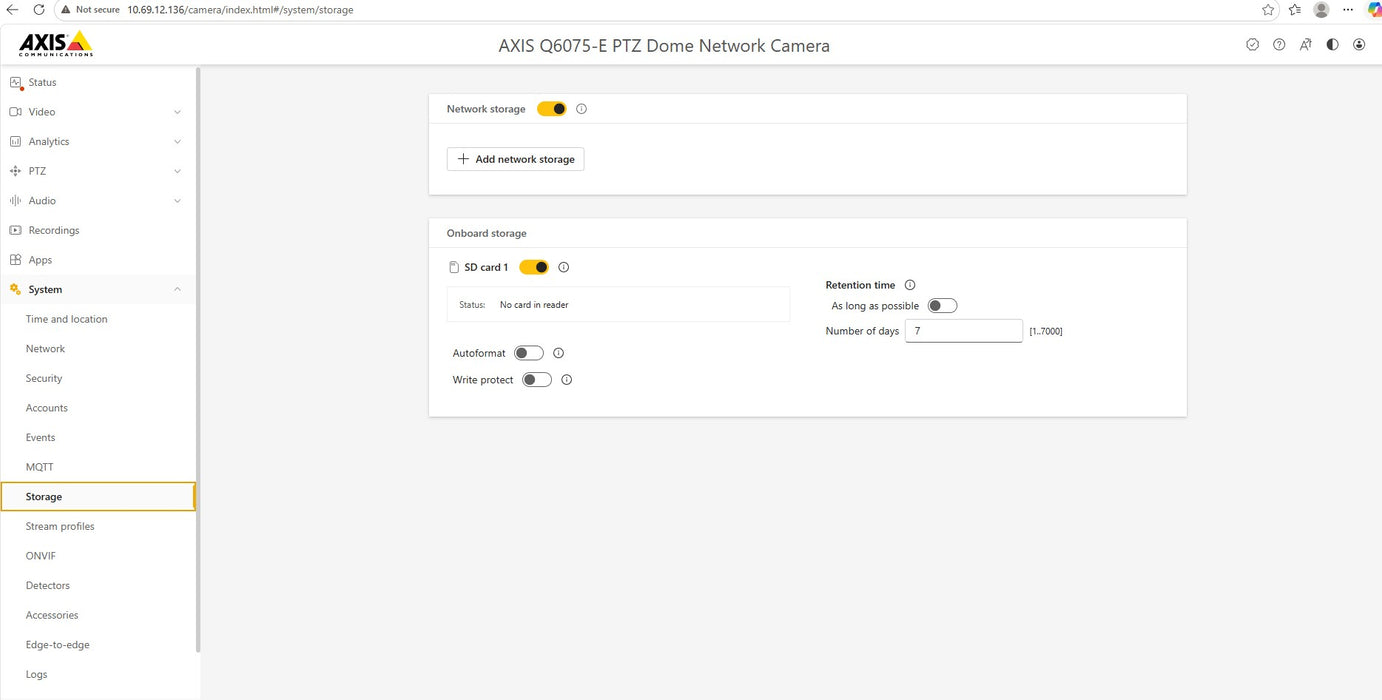Click the AXIS Communications logo
This screenshot has height=700, width=1382.
pyautogui.click(x=56, y=44)
